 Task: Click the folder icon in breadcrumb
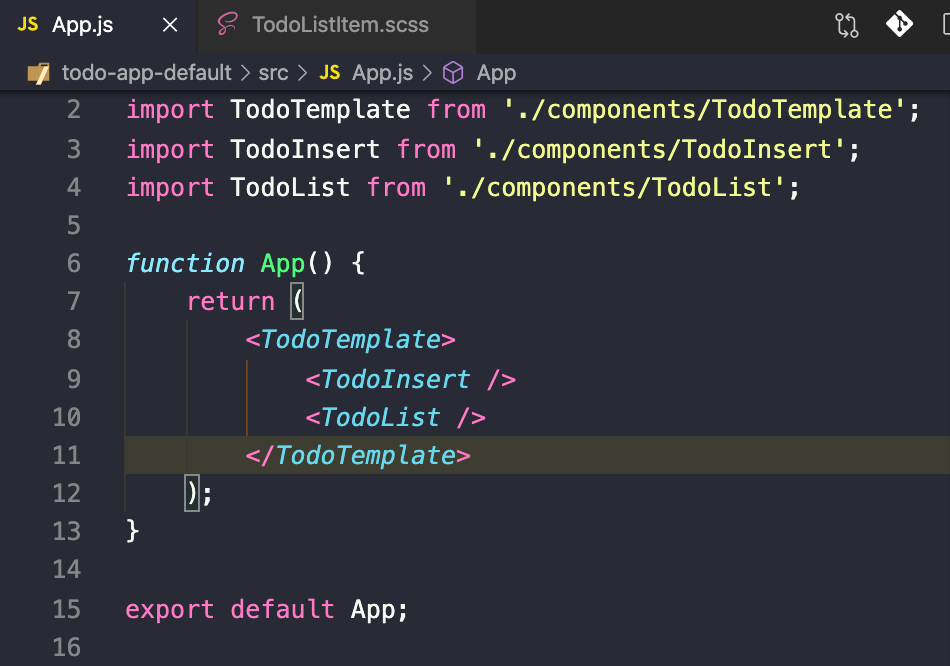(39, 73)
